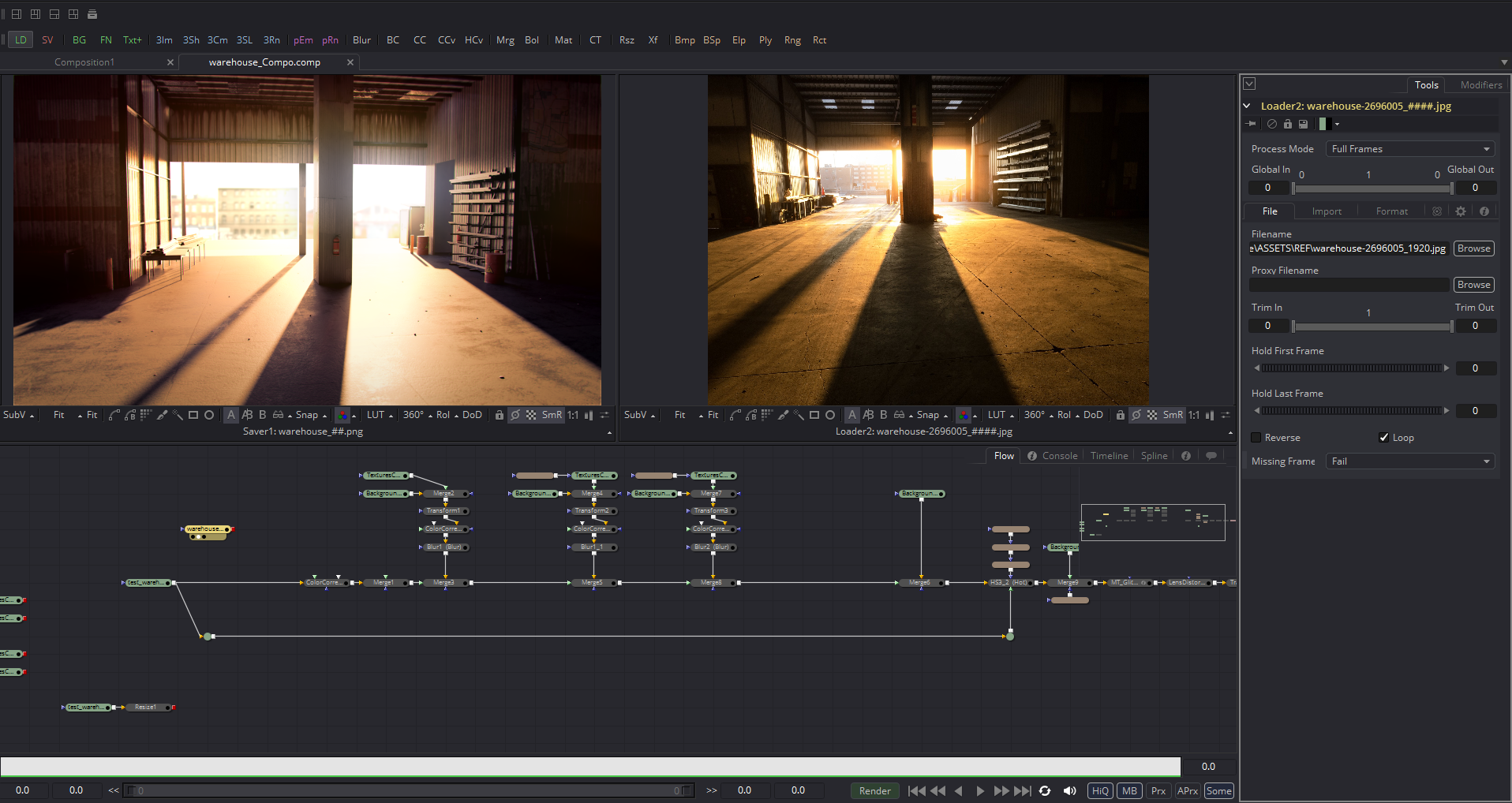The width and height of the screenshot is (1512, 803).
Task: Toggle MB motion blur button
Action: tap(1129, 791)
